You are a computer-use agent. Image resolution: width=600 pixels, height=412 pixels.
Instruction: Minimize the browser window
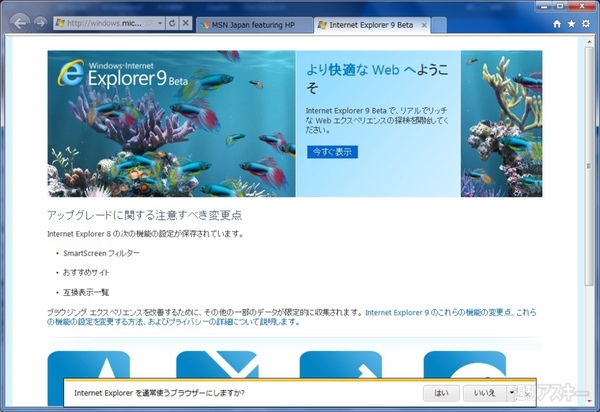pos(543,5)
